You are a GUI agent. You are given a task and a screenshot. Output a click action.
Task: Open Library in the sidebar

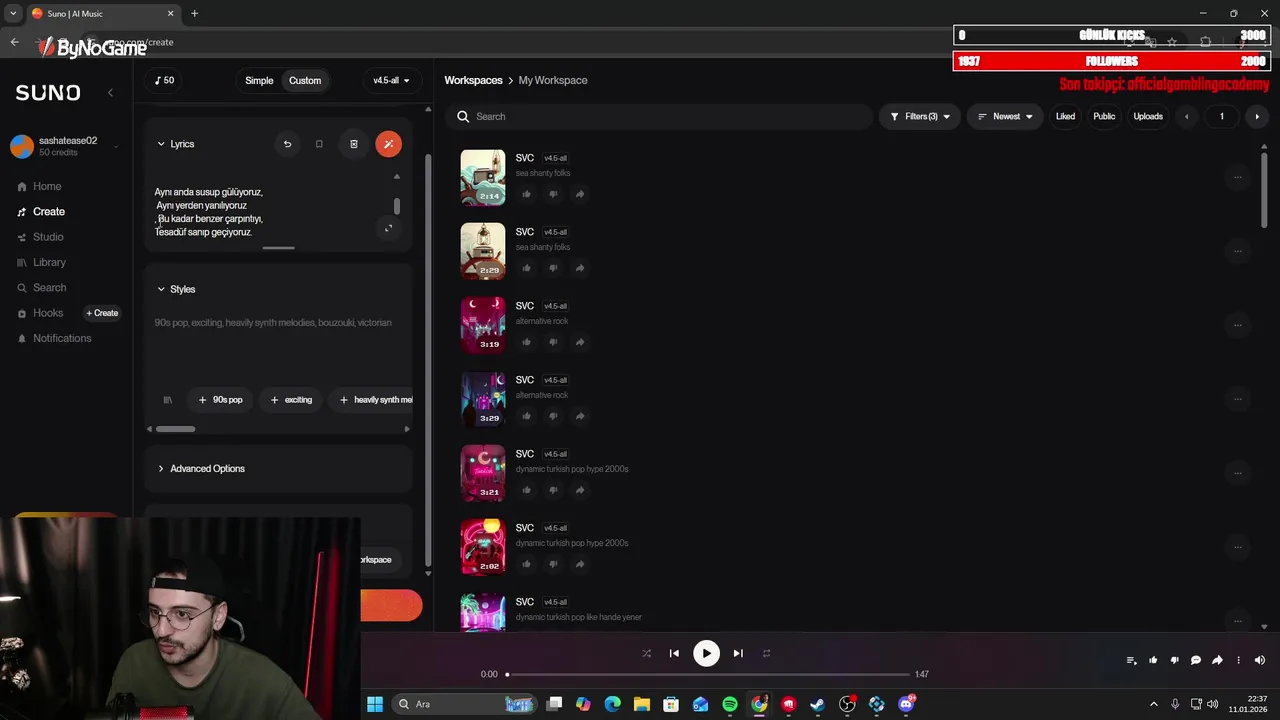(42, 262)
